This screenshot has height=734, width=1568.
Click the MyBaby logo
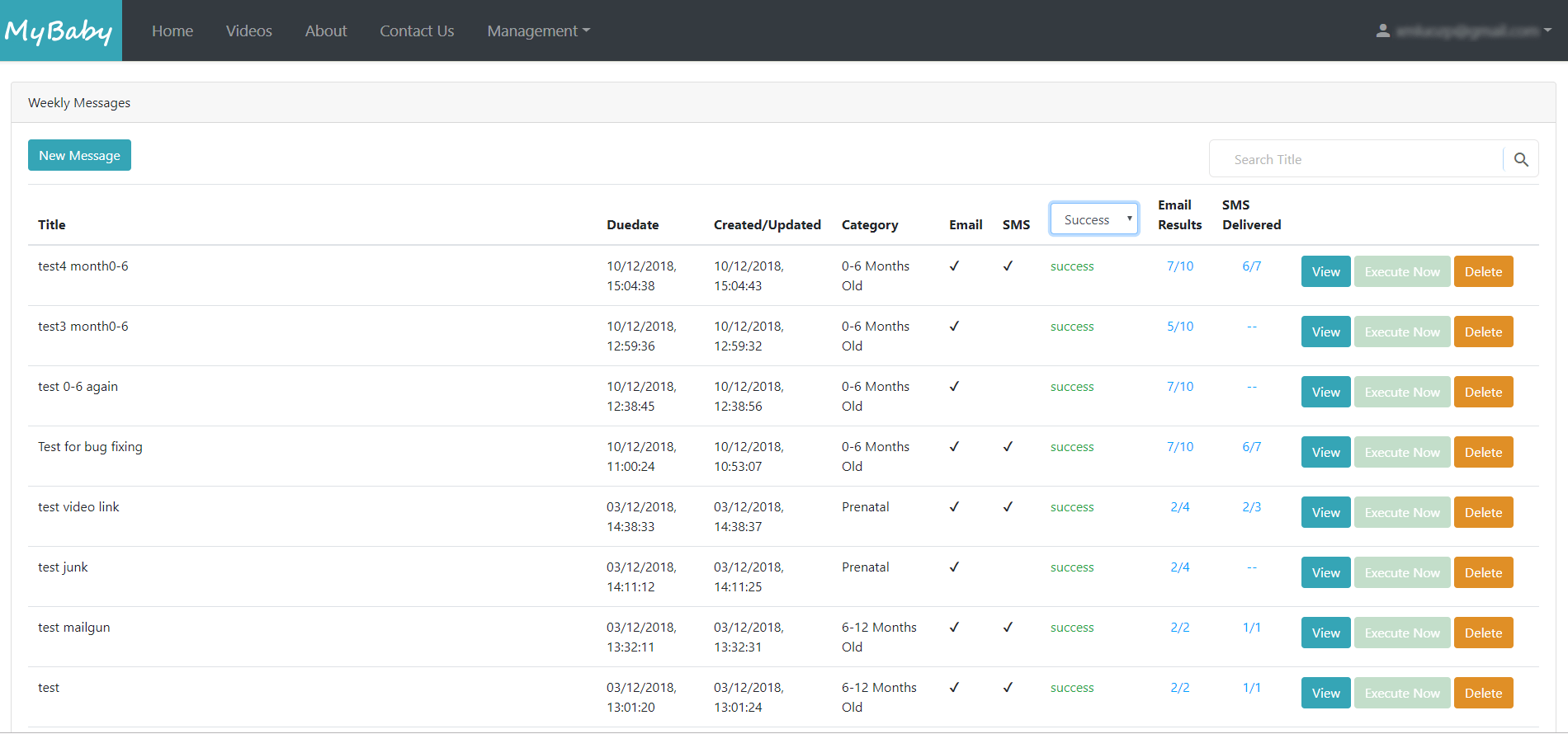(x=59, y=31)
